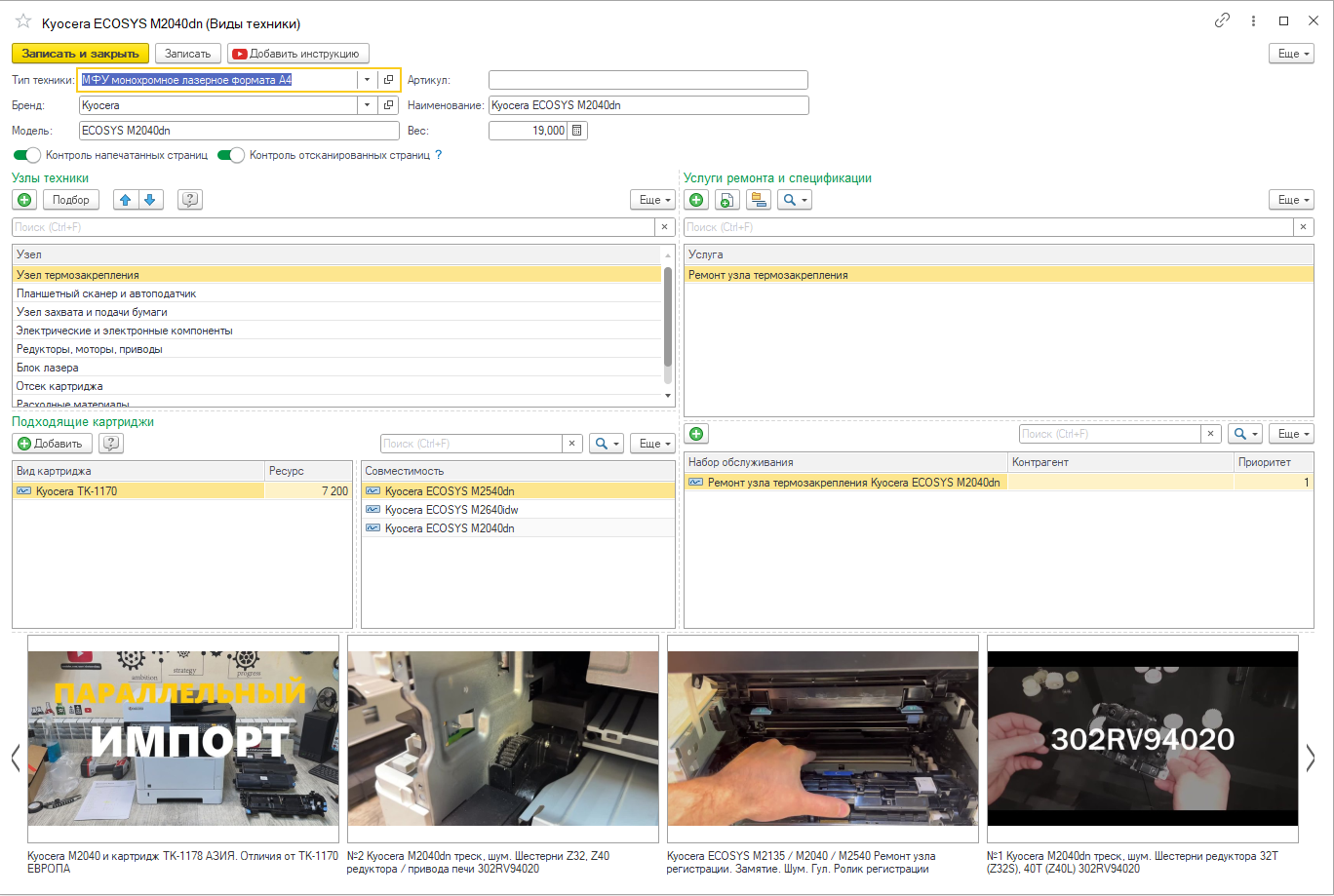Select service Ремонт узла термозакрепления
The image size is (1334, 896).
(x=1000, y=275)
